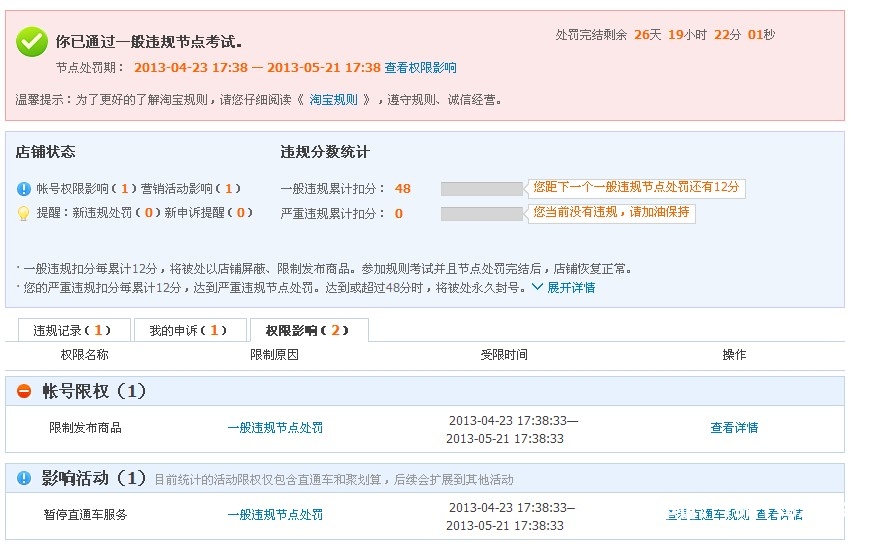Screen dimensions: 871x548
Task: Click the chevron arrow before 展开详情
Action: [537, 288]
